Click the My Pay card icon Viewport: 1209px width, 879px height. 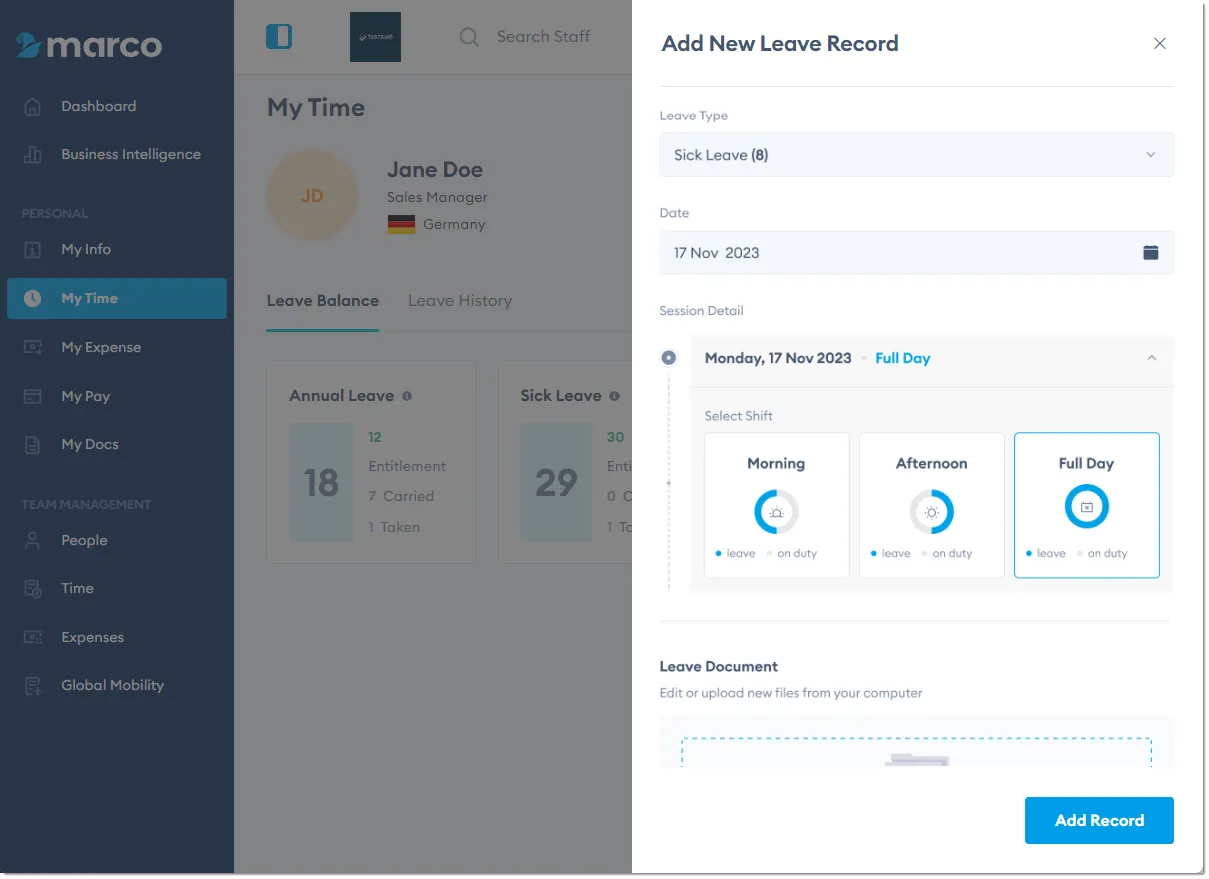(33, 396)
